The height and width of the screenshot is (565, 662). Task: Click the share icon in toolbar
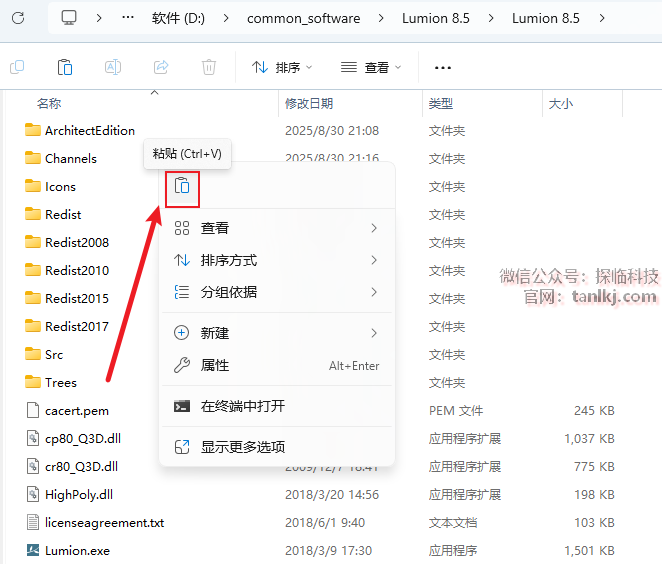point(161,67)
